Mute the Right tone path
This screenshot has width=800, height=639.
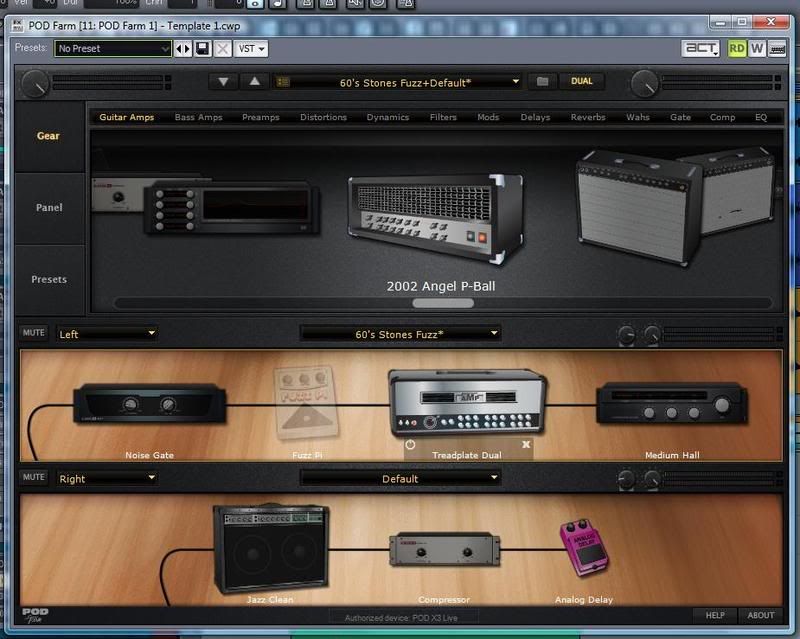[x=34, y=477]
